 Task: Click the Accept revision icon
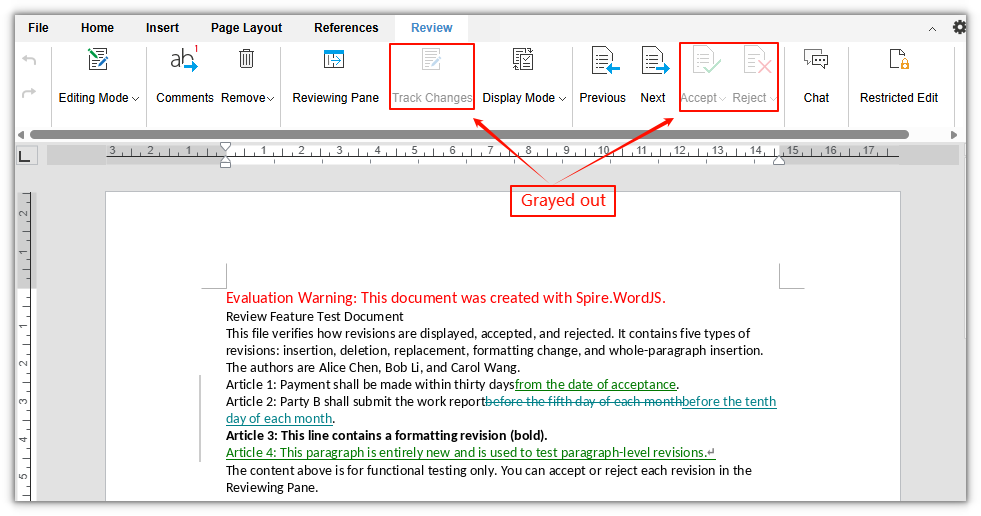706,61
